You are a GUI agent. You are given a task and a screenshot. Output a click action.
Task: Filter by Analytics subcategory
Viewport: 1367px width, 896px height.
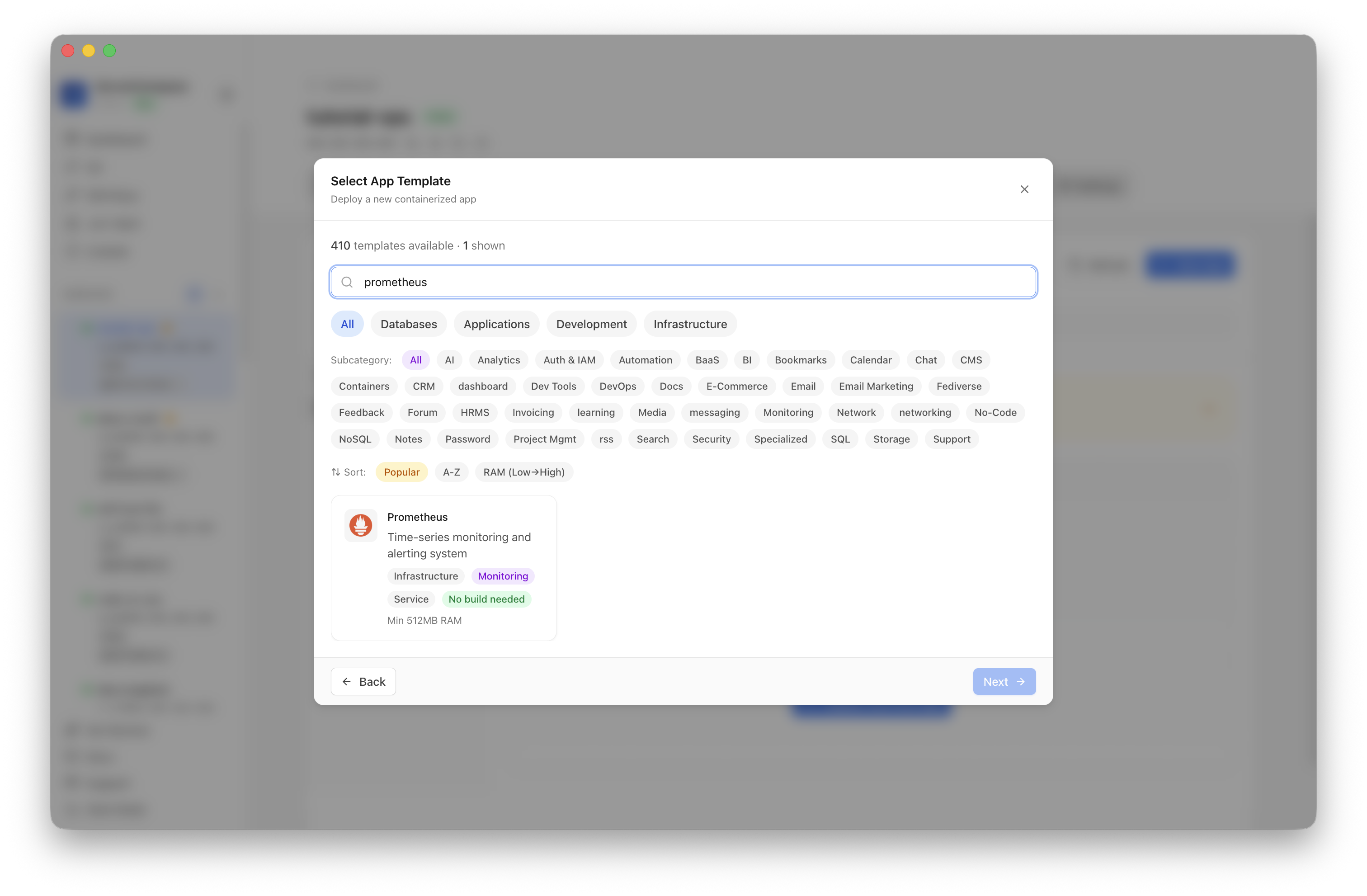[499, 360]
